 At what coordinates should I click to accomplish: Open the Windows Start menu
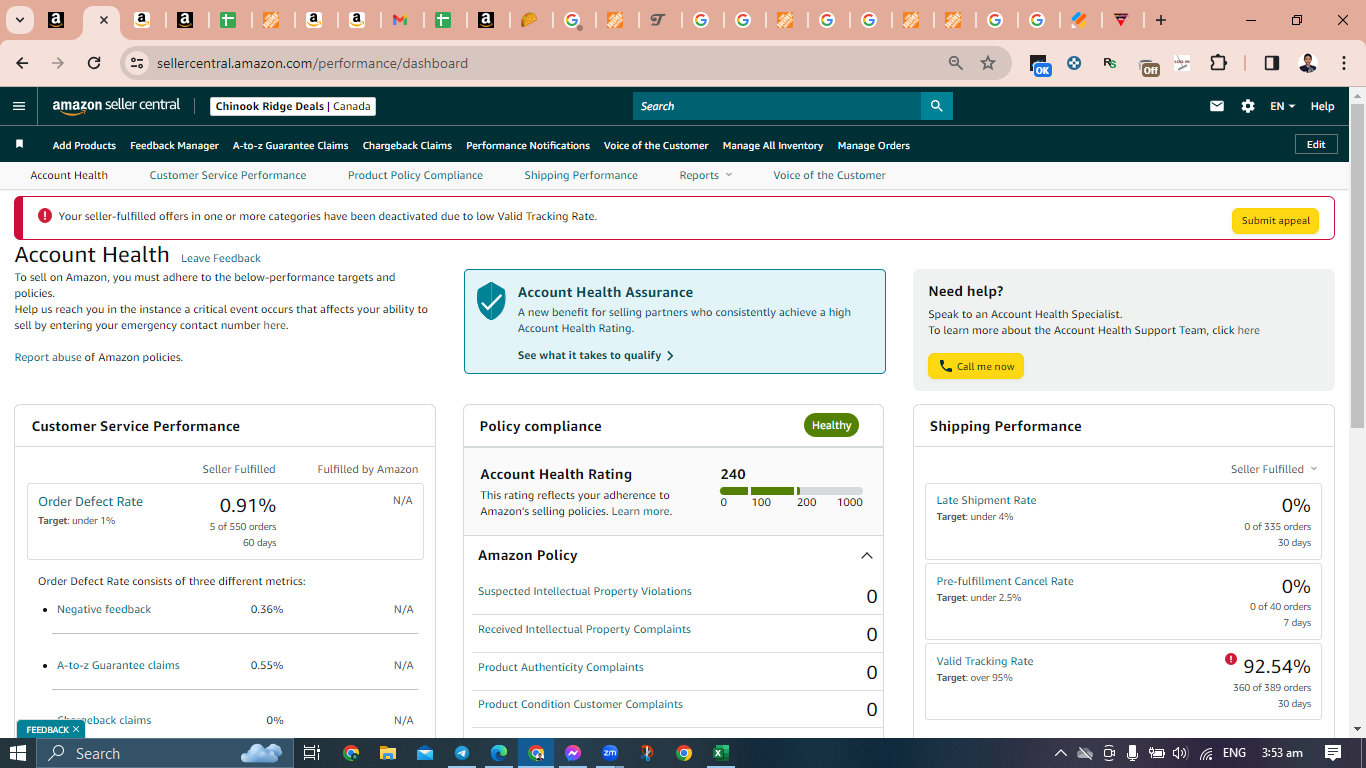coord(17,753)
